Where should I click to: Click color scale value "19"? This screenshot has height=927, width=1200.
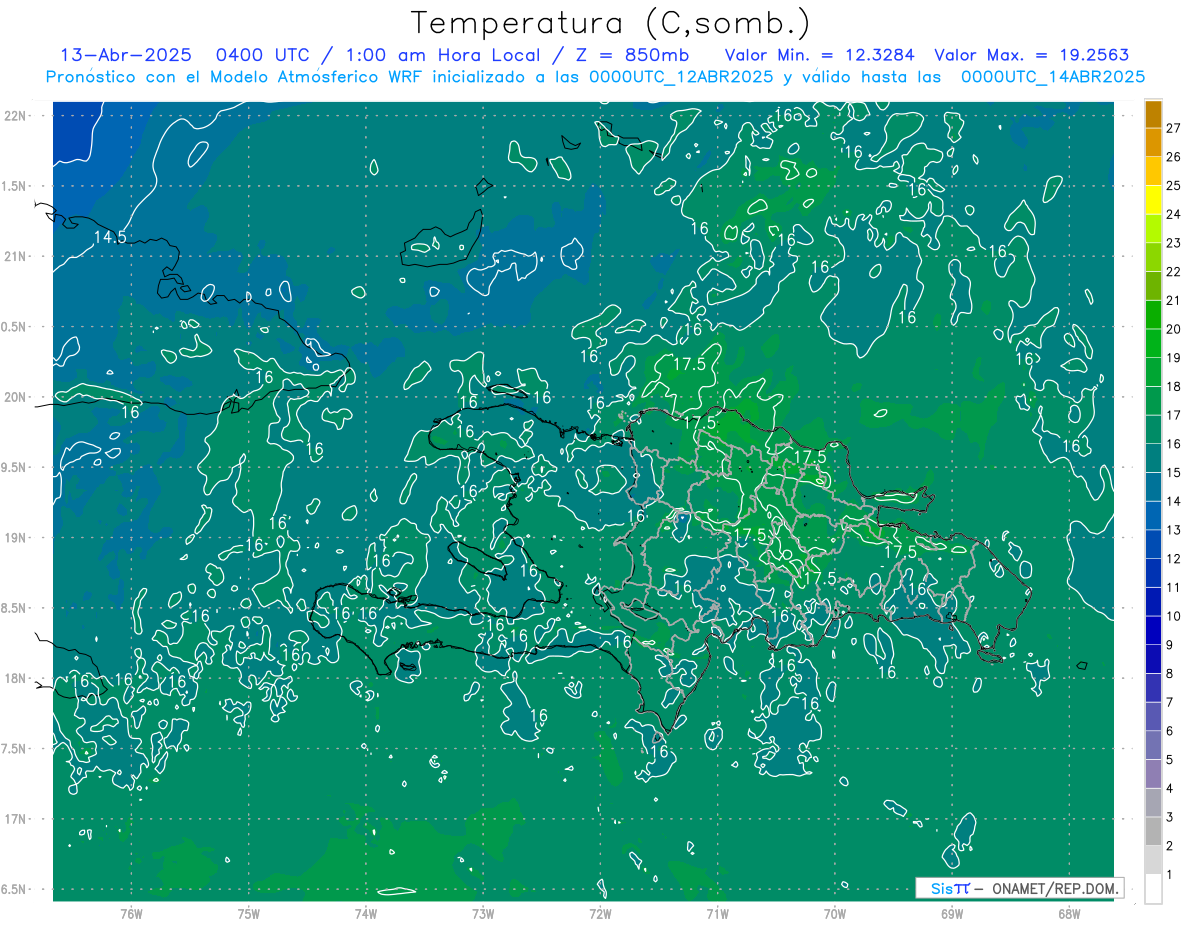pos(1174,358)
